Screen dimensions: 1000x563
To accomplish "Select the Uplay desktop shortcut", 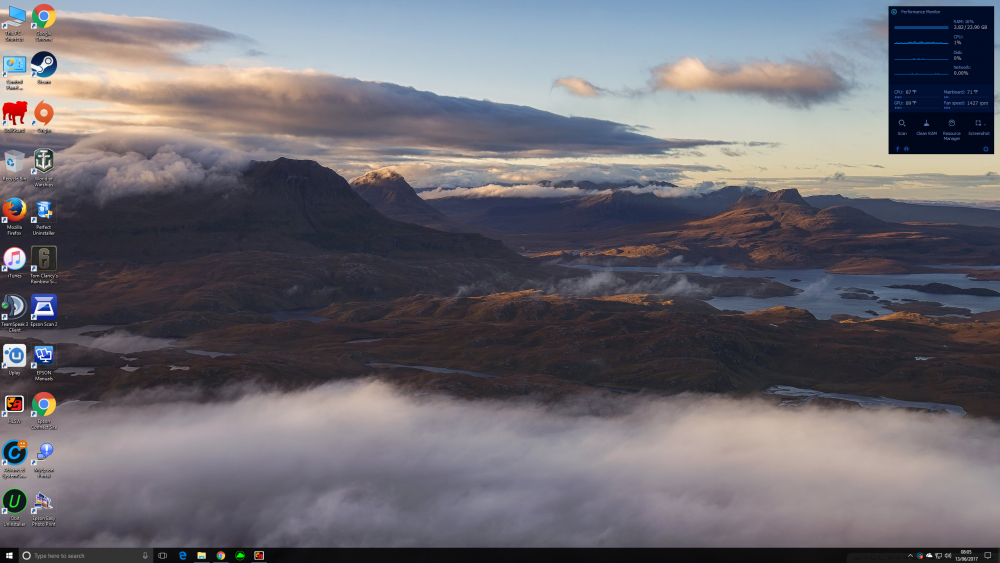I will pyautogui.click(x=14, y=356).
